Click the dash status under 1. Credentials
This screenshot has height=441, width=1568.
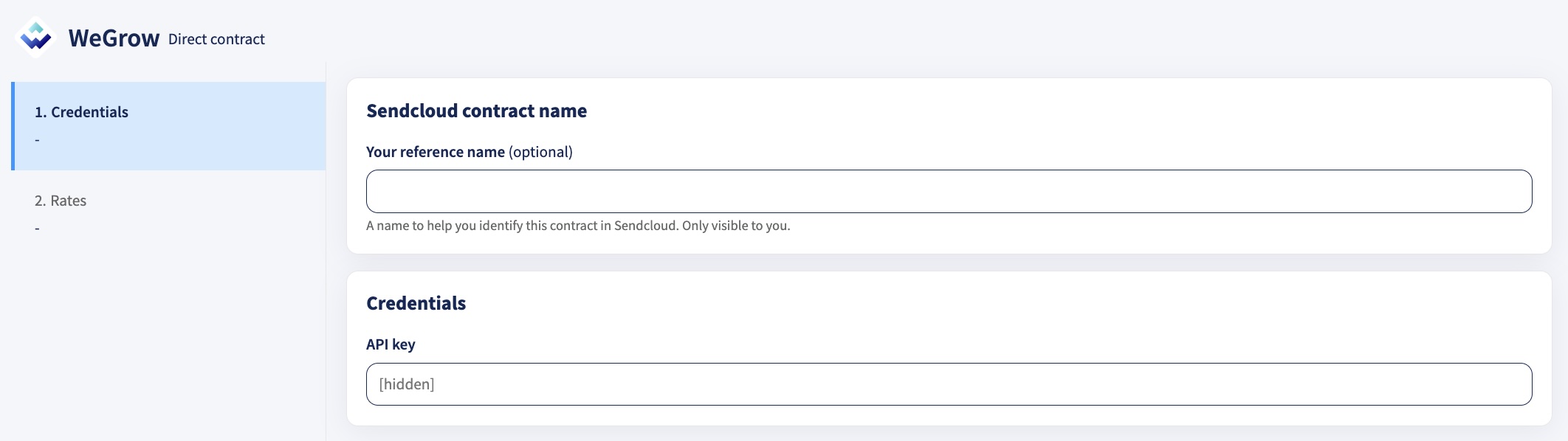37,140
